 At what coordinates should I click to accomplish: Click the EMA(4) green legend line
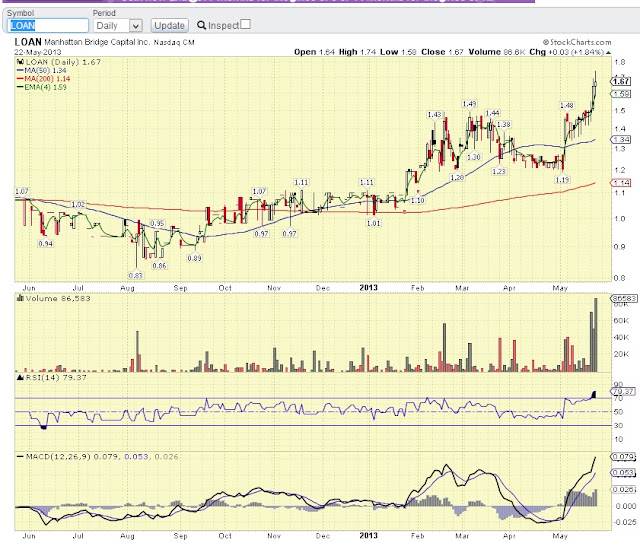click(20, 87)
